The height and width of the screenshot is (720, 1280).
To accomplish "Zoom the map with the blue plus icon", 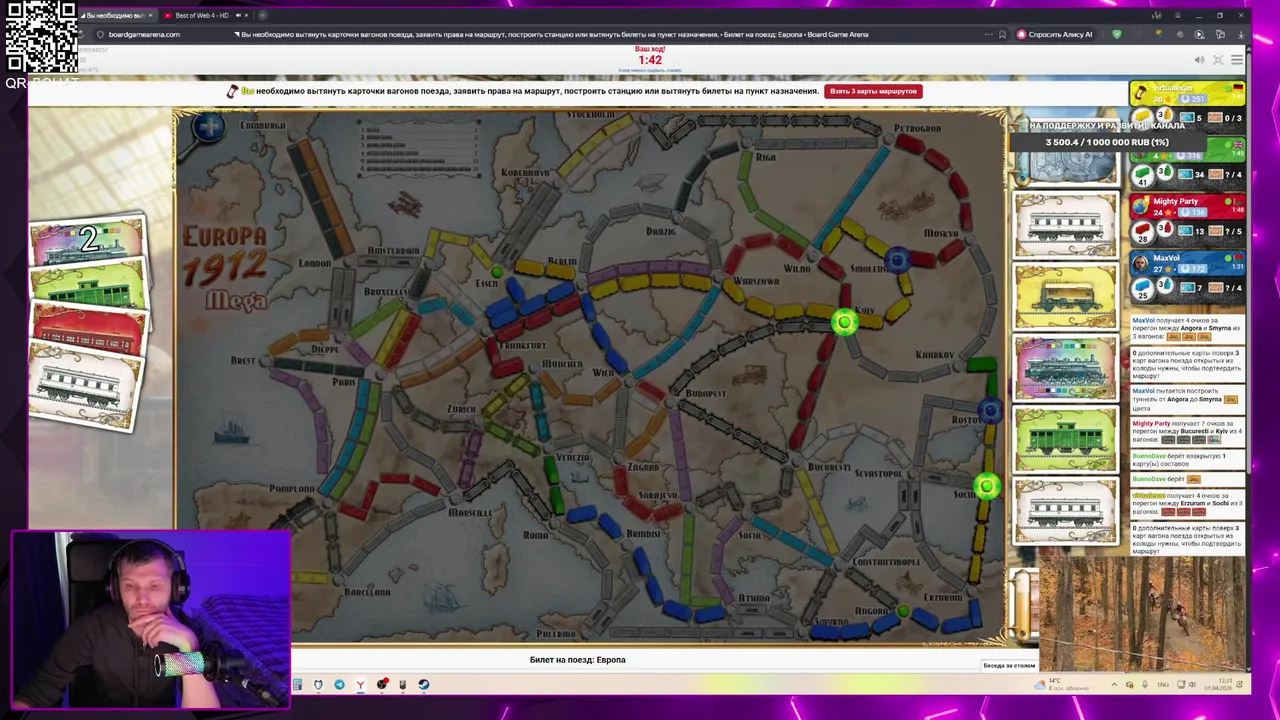I will (209, 127).
